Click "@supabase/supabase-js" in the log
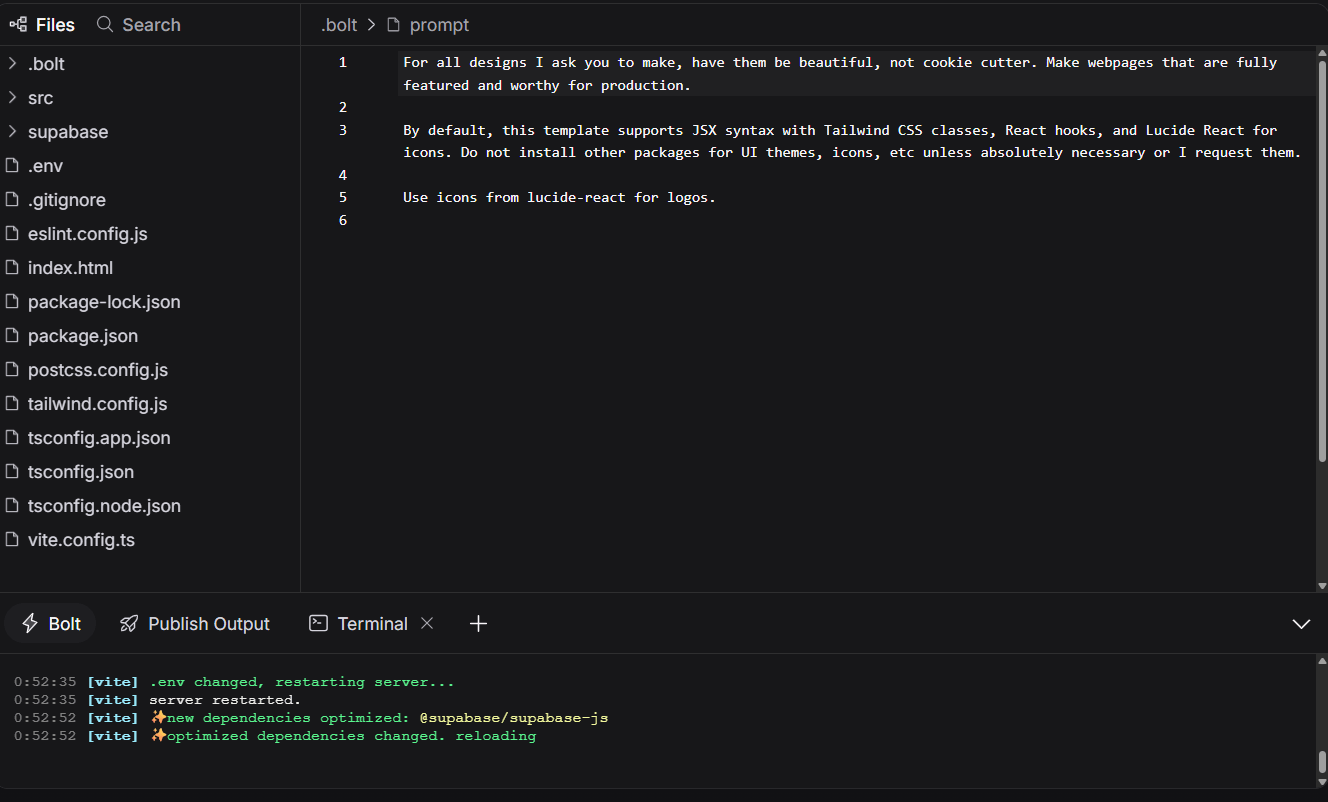The height and width of the screenshot is (802, 1328). [514, 718]
